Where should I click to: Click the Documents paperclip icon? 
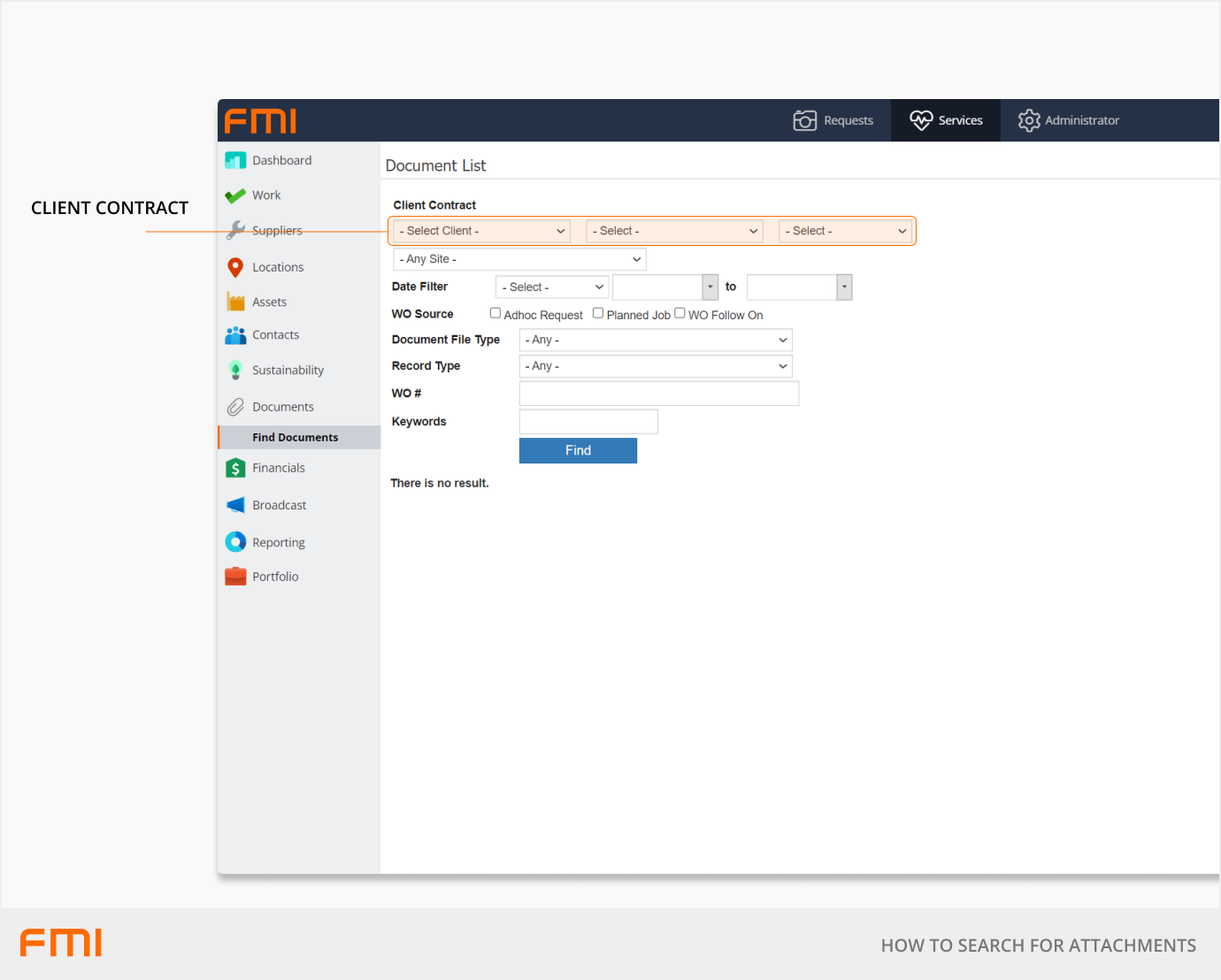(235, 407)
